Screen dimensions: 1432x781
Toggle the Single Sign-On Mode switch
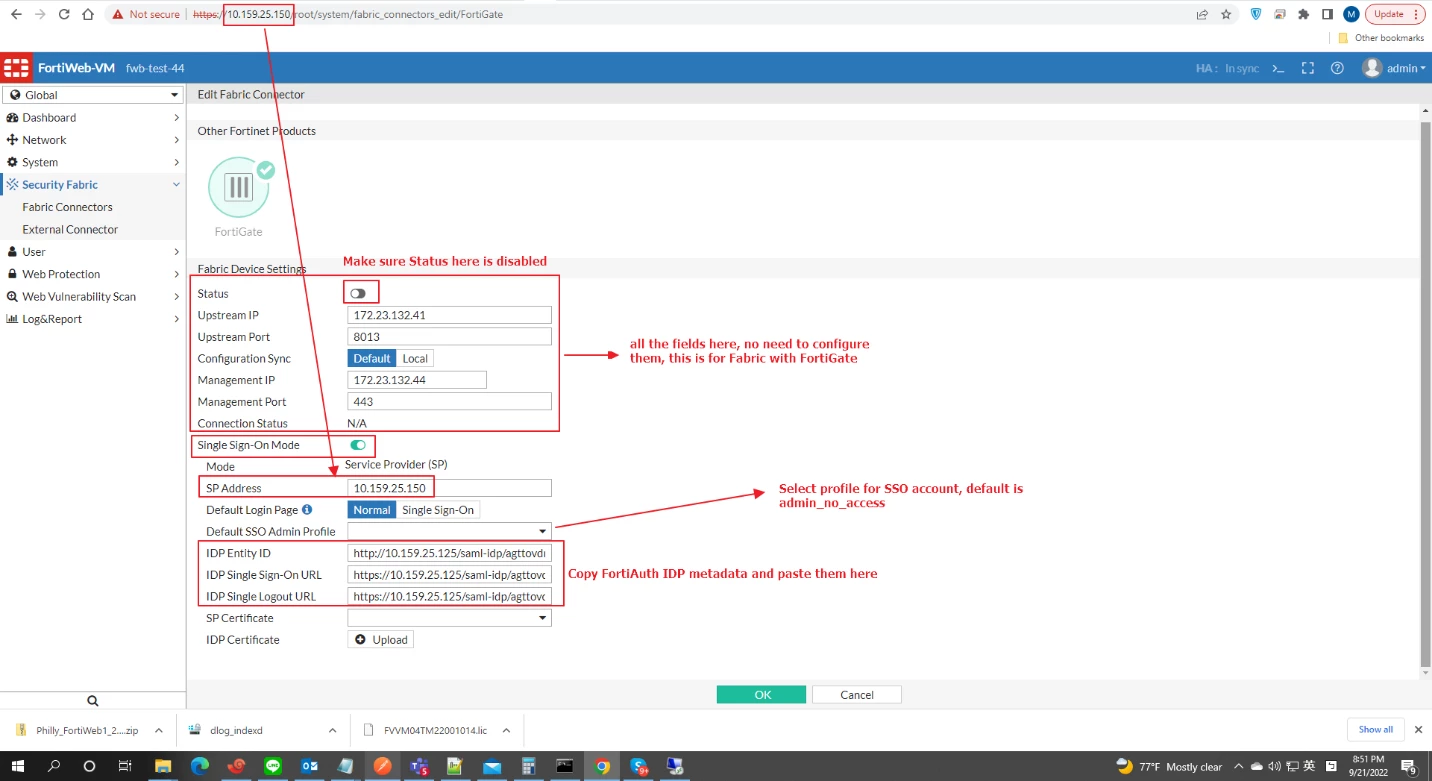pos(358,445)
